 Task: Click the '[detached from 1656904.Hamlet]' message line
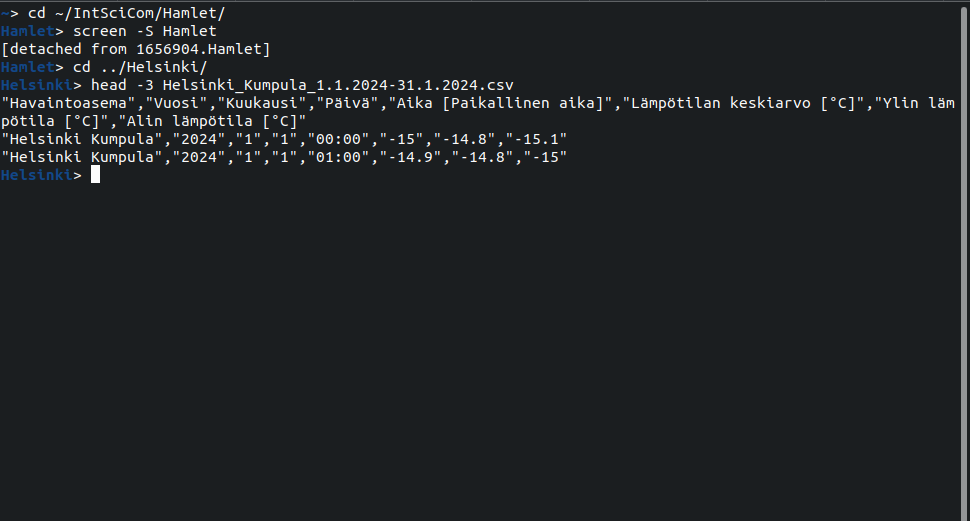[135, 49]
